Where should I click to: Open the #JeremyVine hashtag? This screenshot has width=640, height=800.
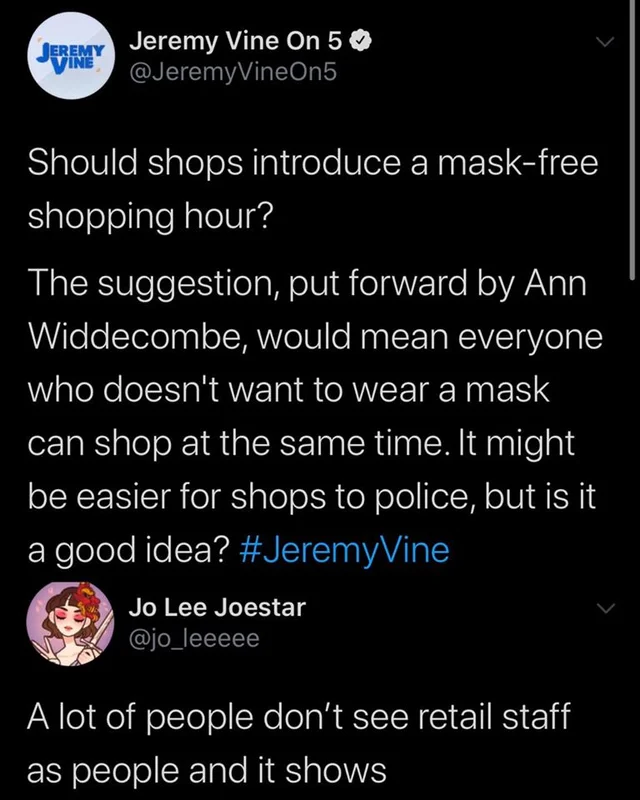[x=346, y=552]
